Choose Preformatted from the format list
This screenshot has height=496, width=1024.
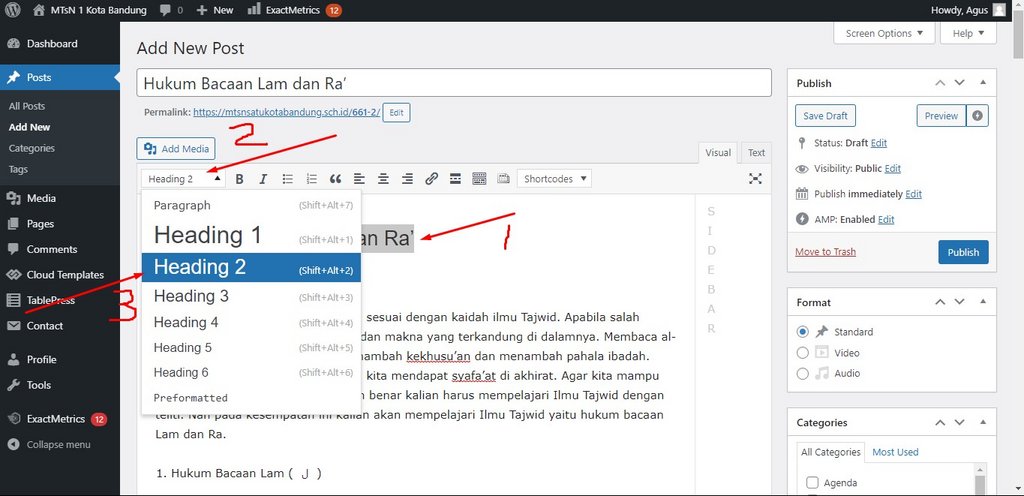click(x=251, y=397)
